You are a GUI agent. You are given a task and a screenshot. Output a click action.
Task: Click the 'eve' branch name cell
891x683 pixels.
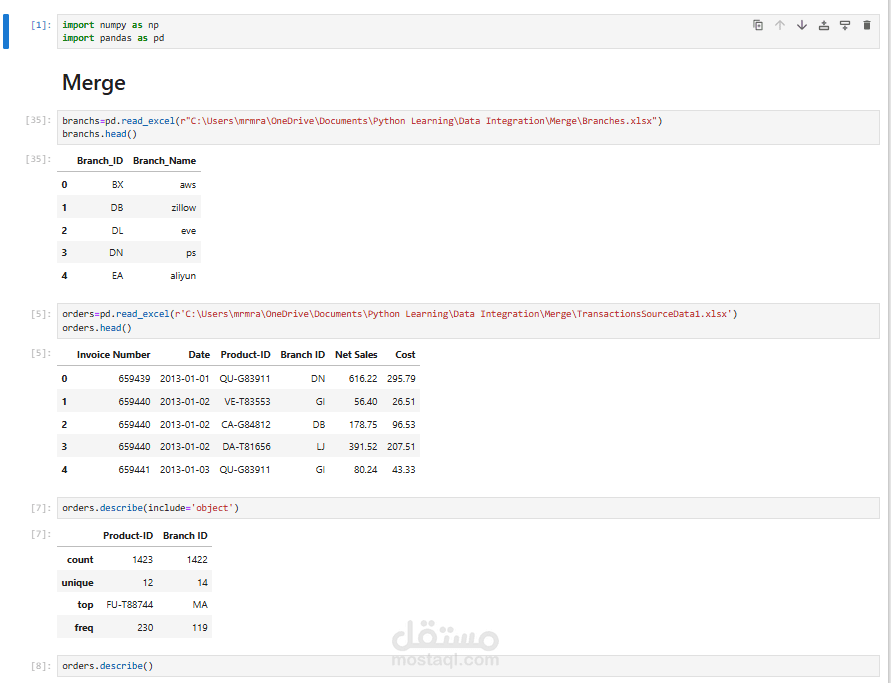[189, 231]
